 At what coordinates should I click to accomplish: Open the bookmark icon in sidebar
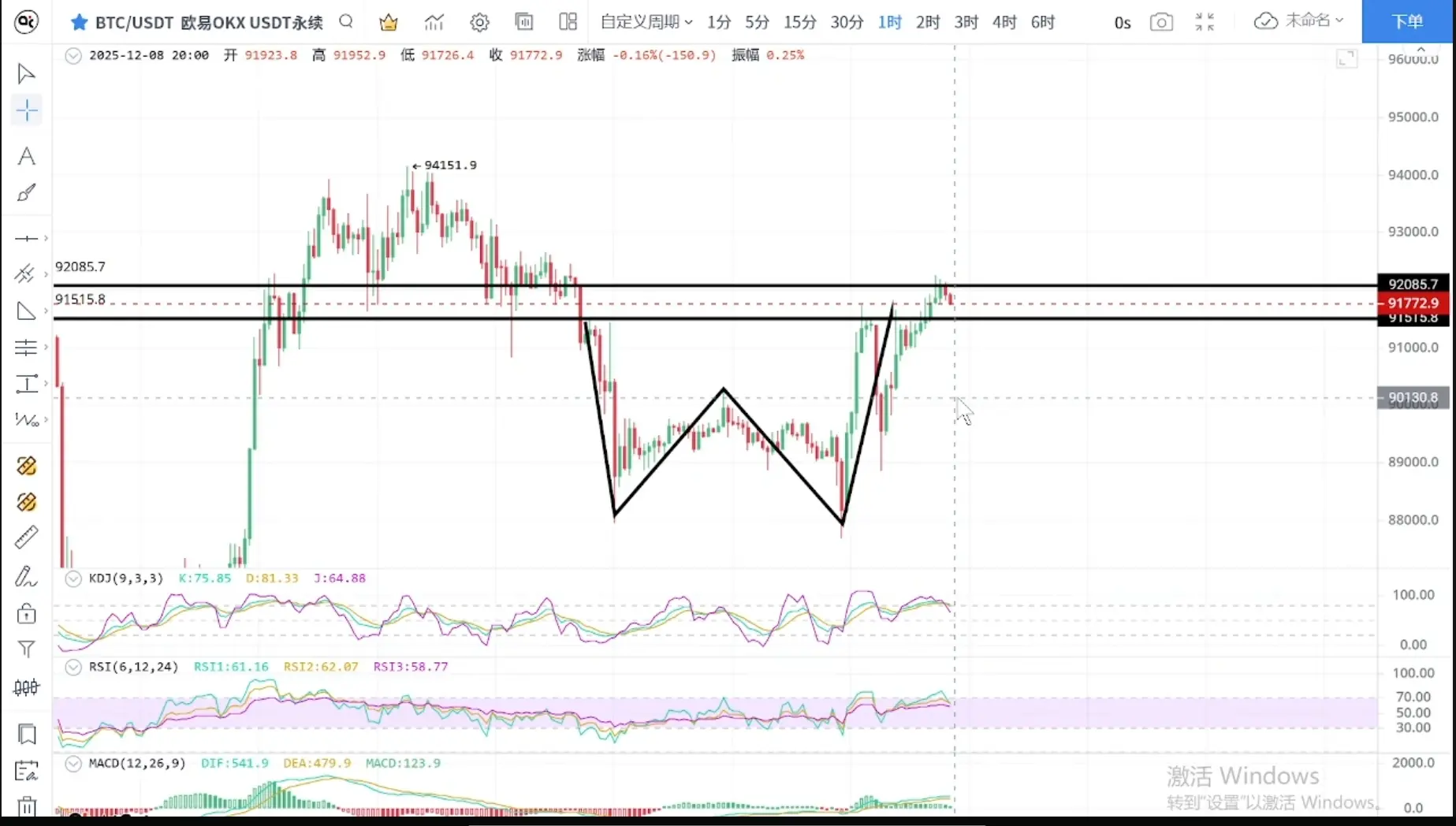pyautogui.click(x=26, y=734)
